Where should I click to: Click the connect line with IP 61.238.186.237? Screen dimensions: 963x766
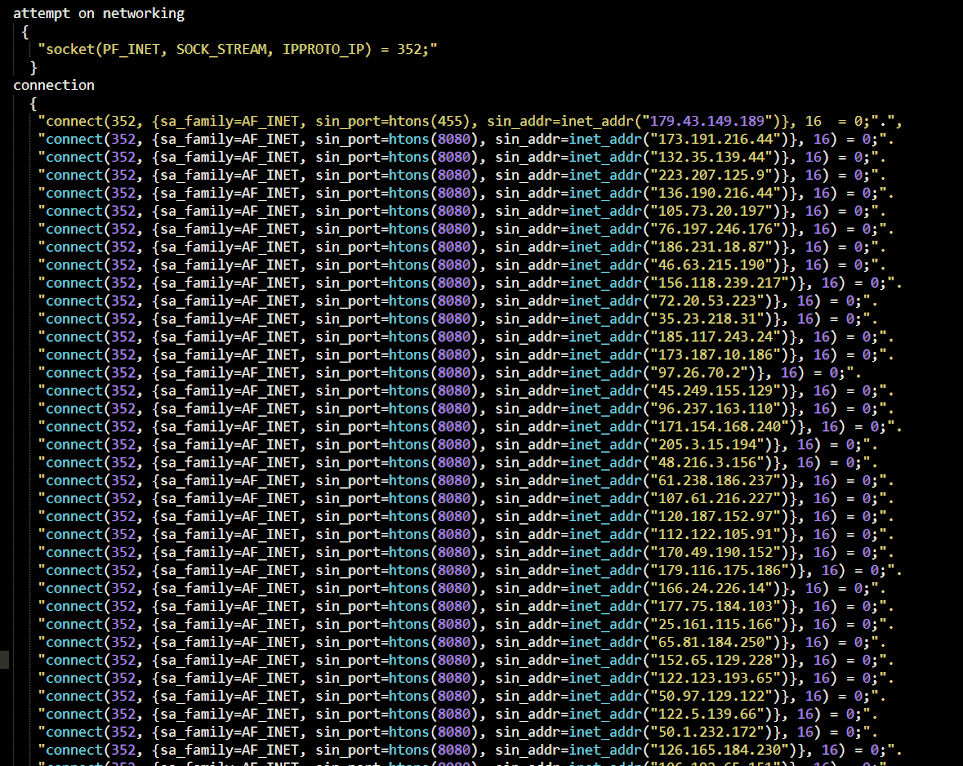[x=466, y=480]
